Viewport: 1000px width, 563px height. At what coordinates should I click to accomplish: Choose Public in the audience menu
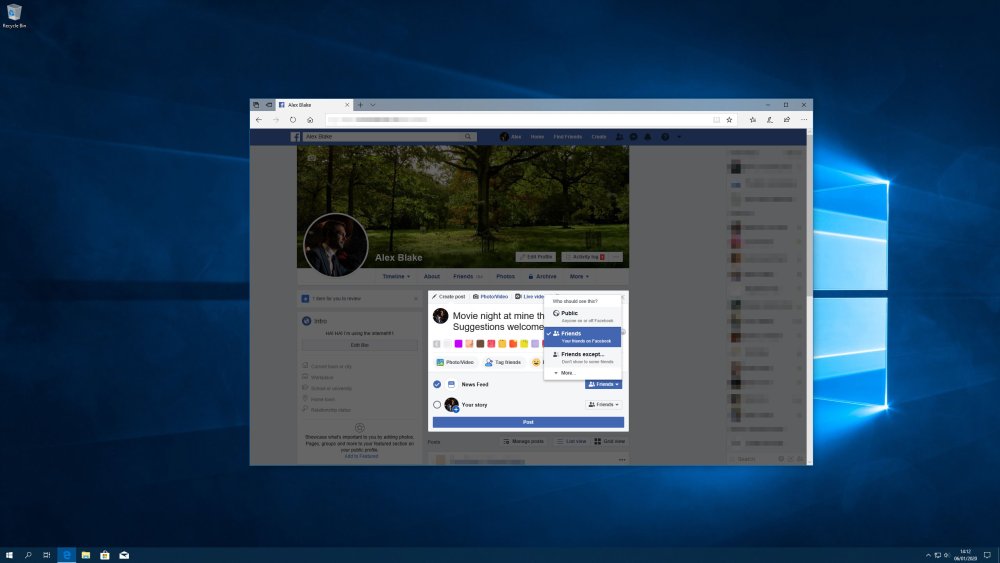pyautogui.click(x=582, y=316)
